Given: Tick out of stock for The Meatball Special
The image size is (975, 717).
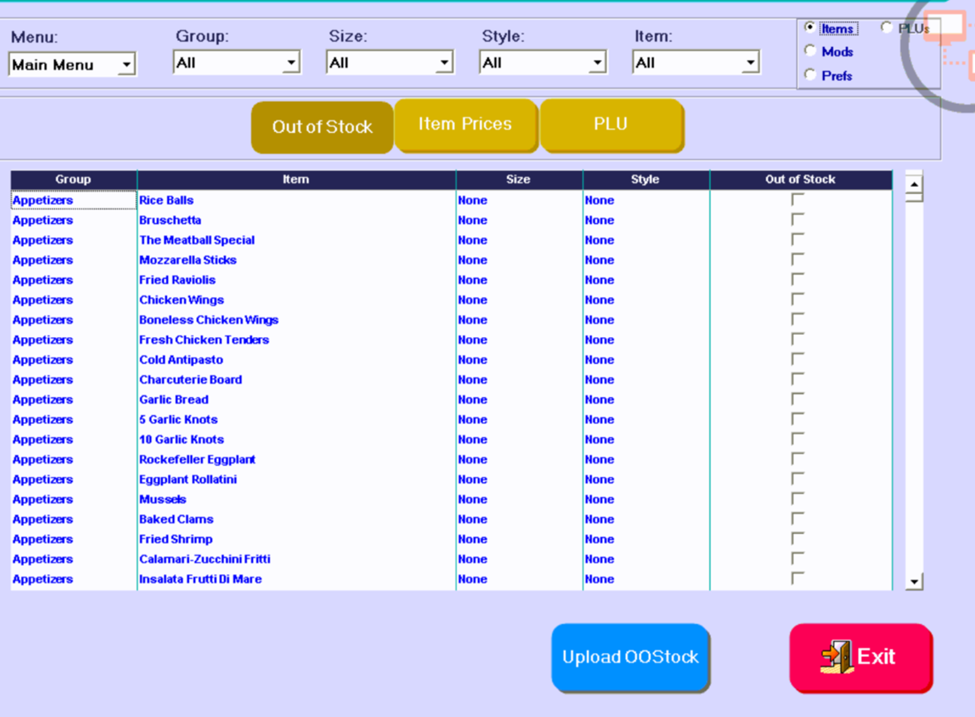Looking at the screenshot, I should point(797,239).
